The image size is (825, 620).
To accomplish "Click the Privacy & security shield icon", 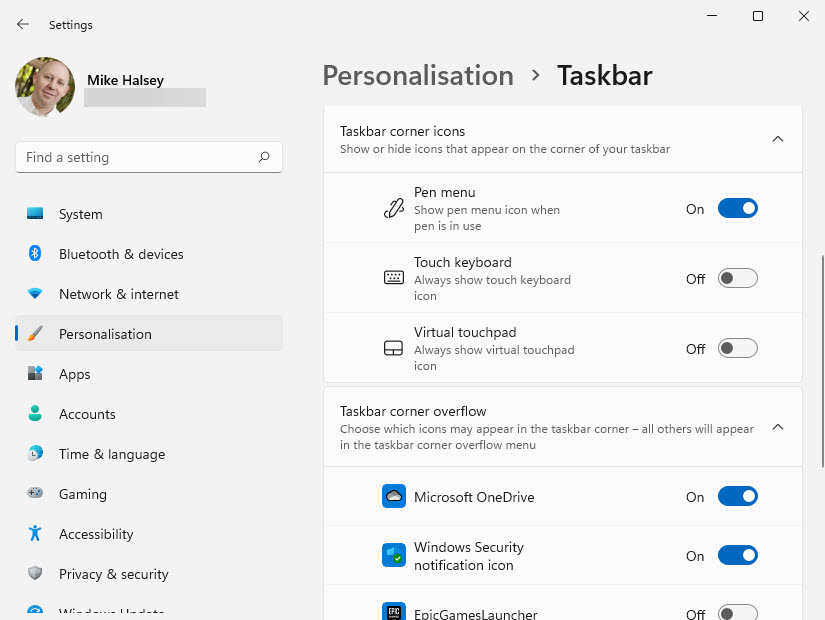I will click(35, 574).
